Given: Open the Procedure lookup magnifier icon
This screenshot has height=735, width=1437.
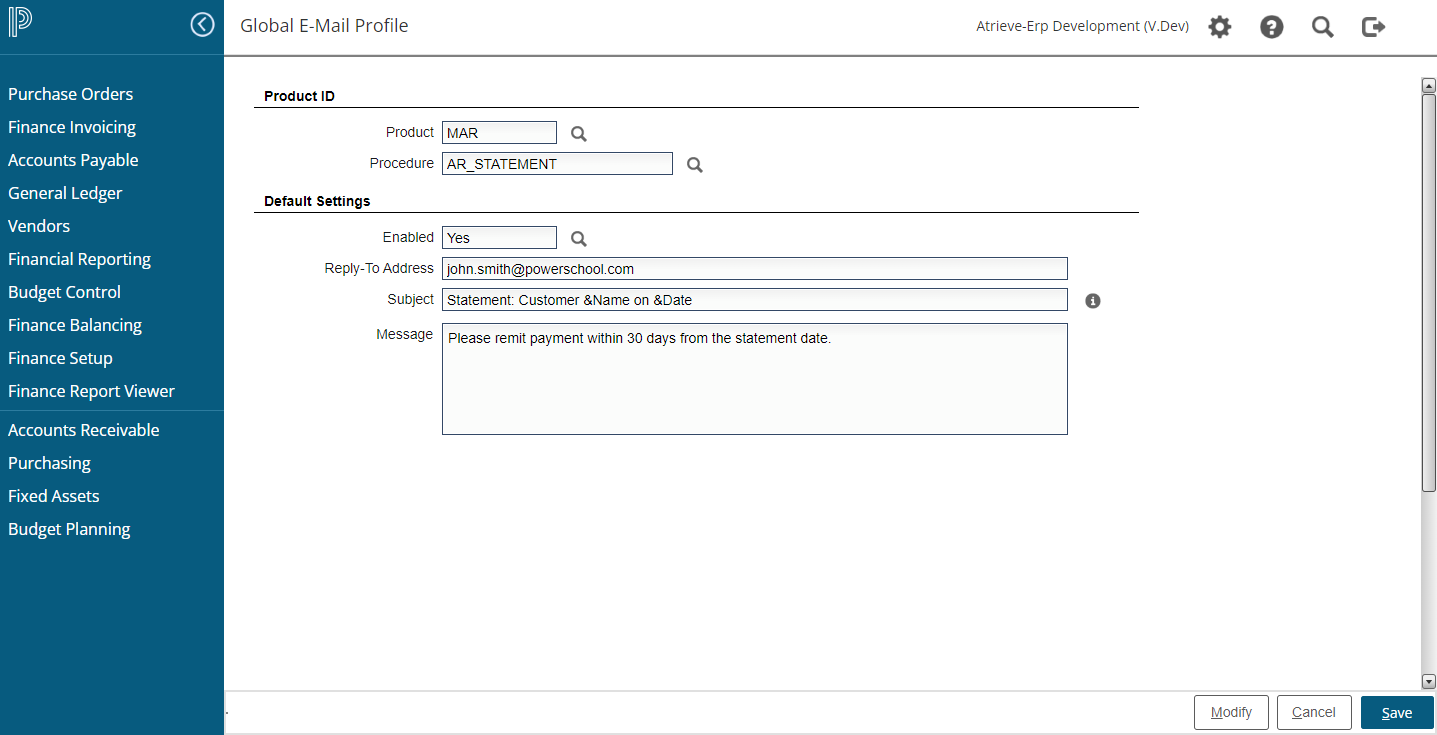Looking at the screenshot, I should tap(695, 165).
